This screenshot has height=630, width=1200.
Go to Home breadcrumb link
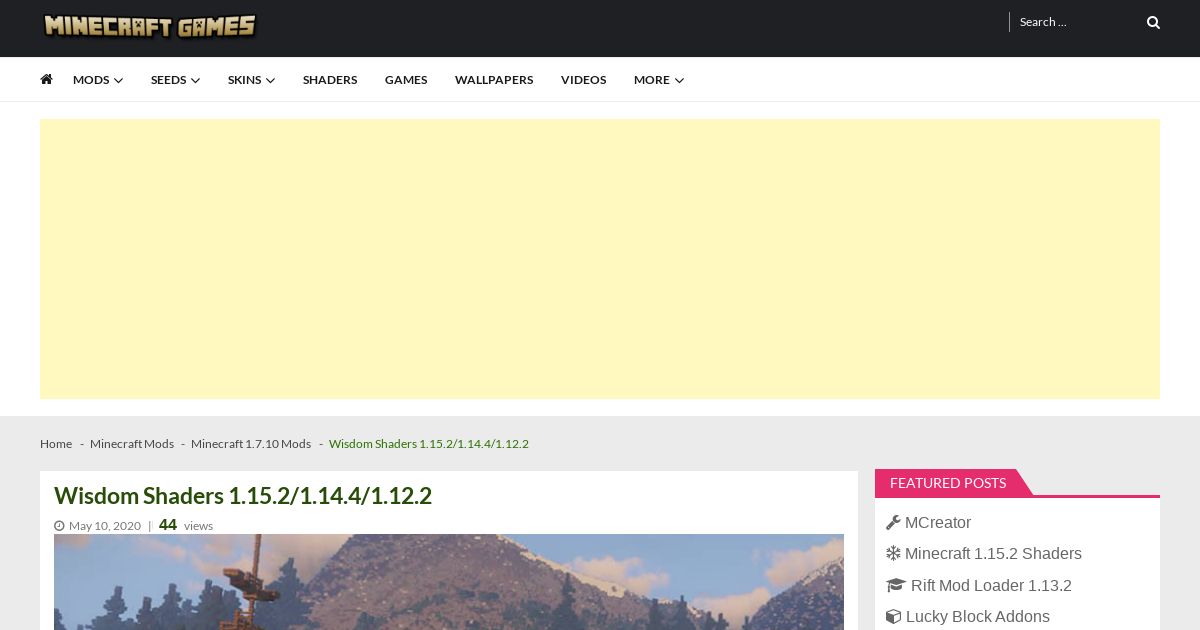click(56, 444)
